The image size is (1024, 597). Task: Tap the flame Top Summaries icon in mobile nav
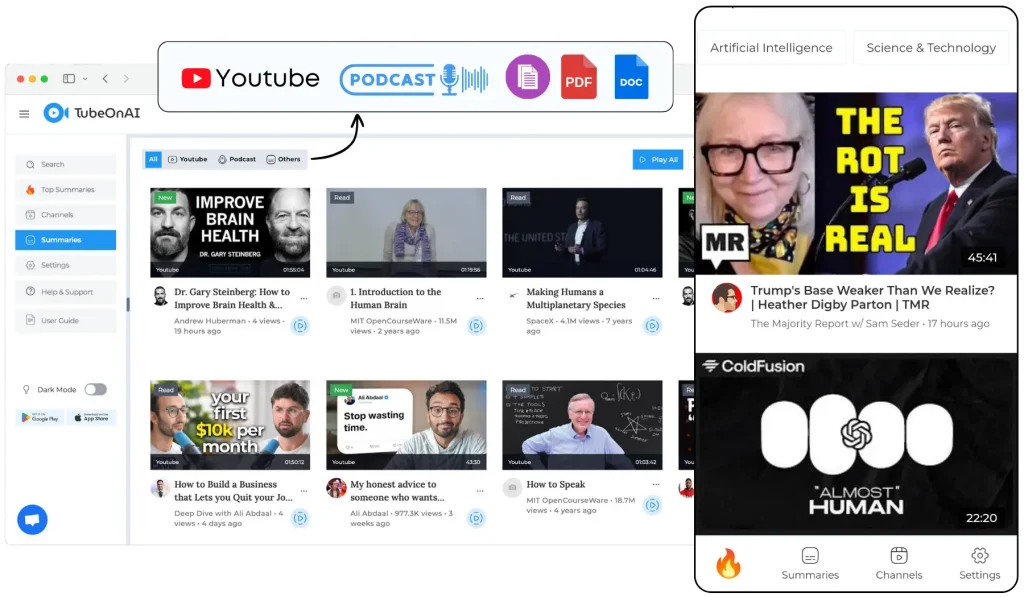tap(728, 563)
